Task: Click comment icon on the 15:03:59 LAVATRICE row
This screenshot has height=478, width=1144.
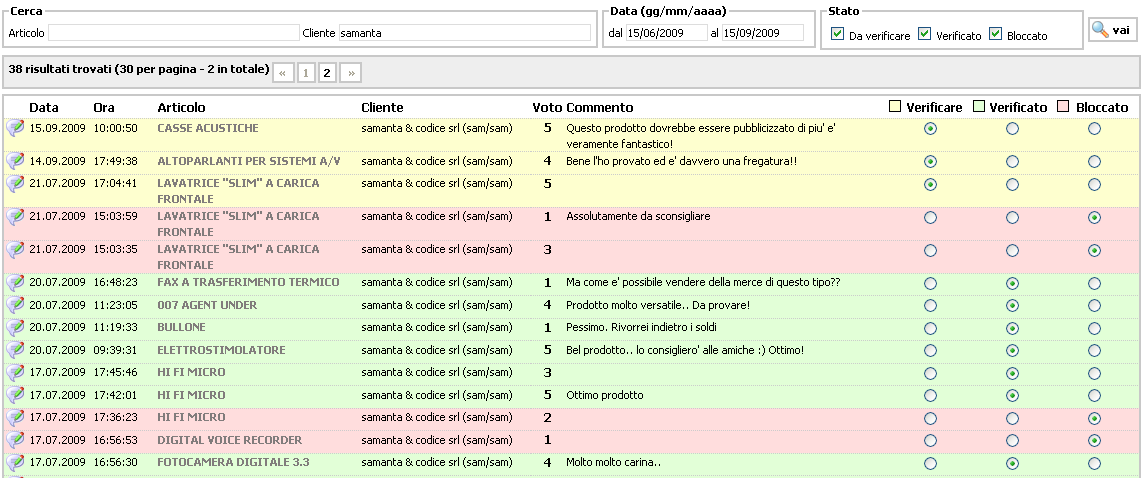Action: (x=15, y=217)
